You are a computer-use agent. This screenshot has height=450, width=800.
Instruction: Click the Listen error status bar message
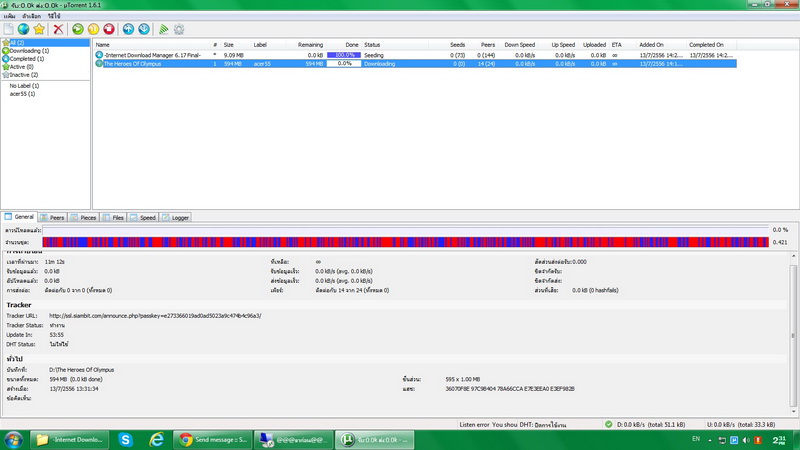487,424
